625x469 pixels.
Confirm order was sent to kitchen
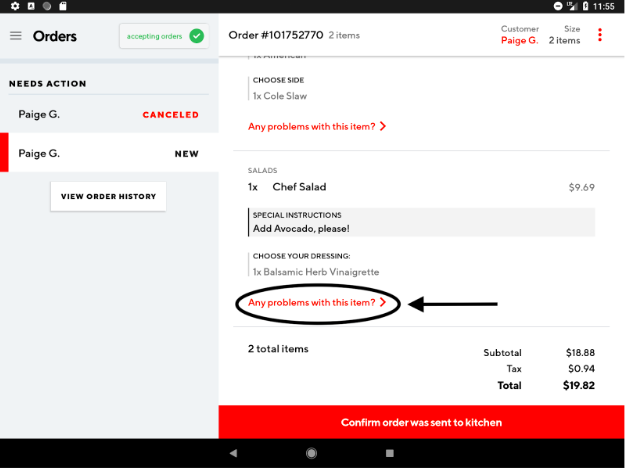click(421, 422)
